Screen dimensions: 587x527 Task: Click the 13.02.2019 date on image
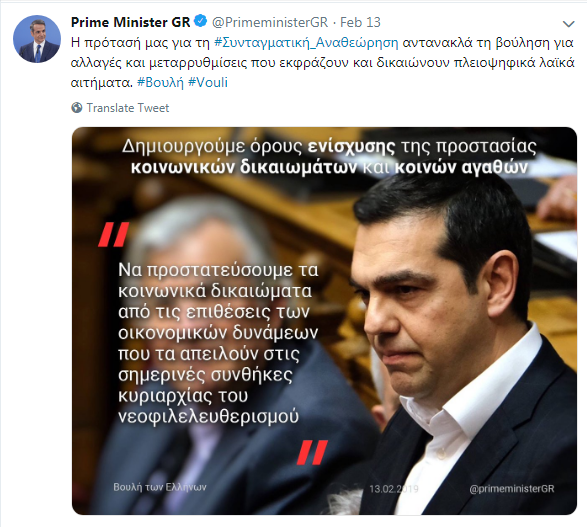point(394,489)
